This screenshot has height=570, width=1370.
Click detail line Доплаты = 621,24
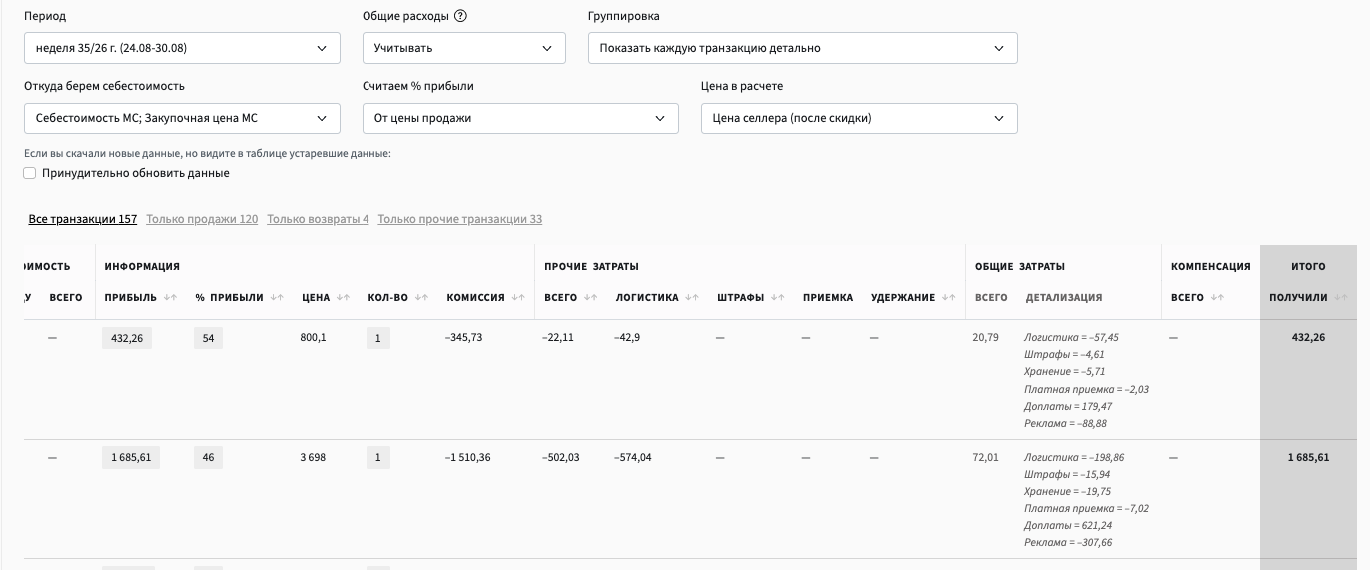coord(1068,526)
